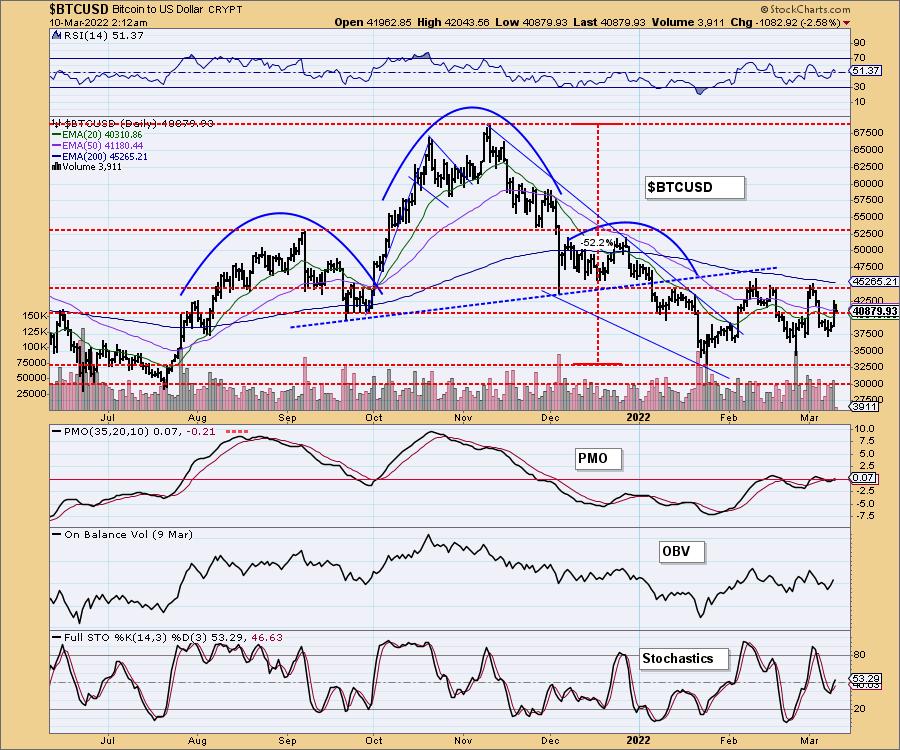The height and width of the screenshot is (750, 900).
Task: Click the 150K volume axis label on left
Action: [34, 316]
